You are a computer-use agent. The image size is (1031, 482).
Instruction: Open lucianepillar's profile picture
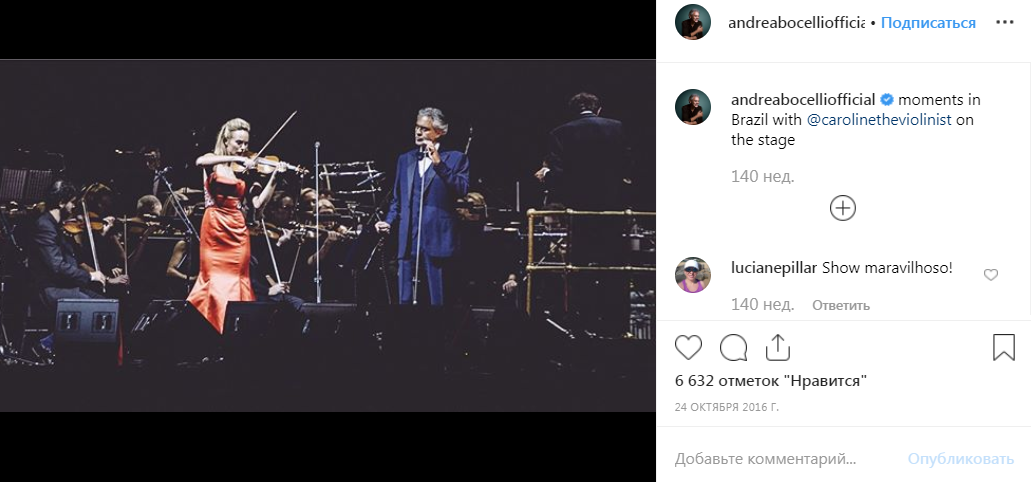pos(693,274)
